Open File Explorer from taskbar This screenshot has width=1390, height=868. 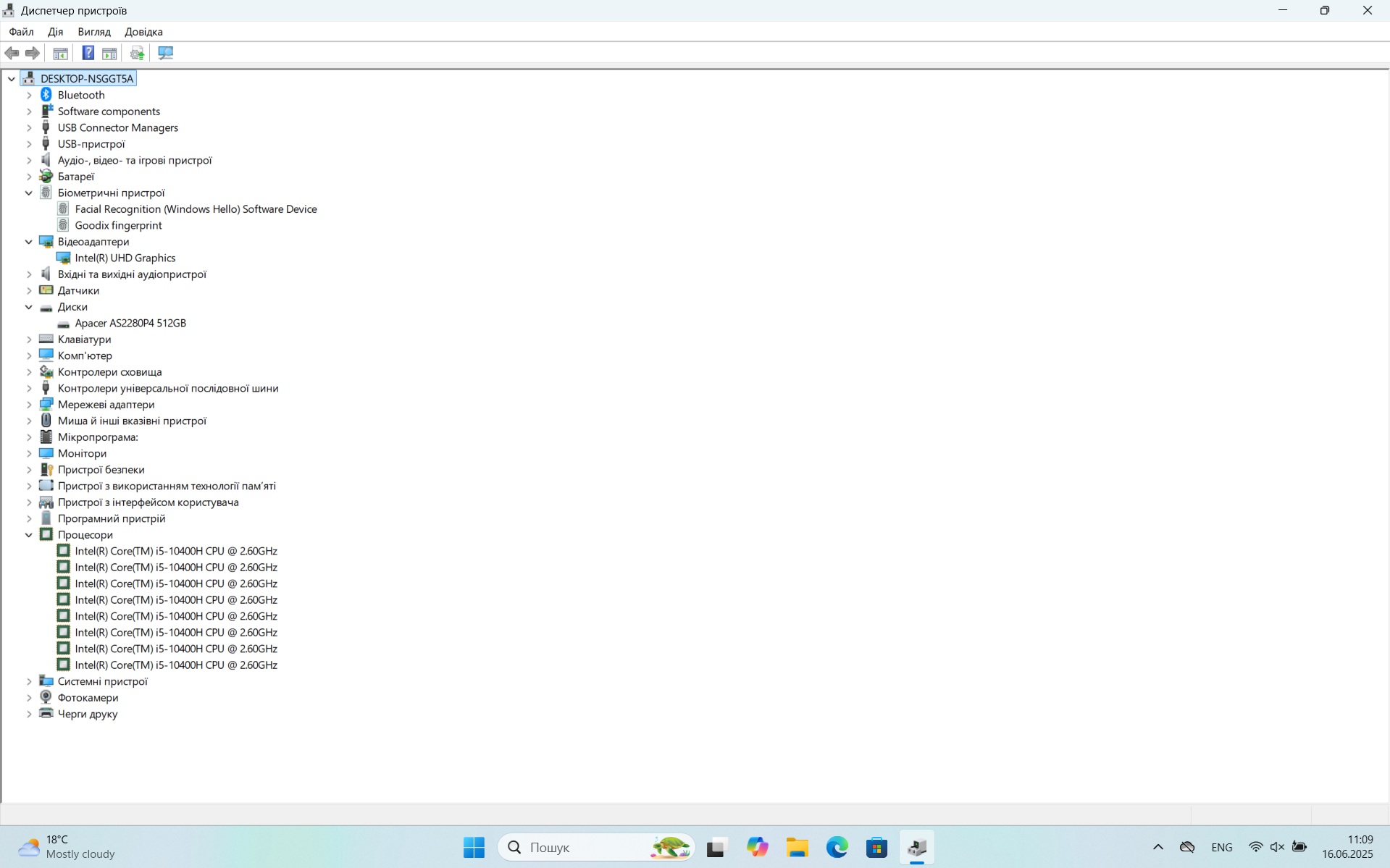(797, 847)
